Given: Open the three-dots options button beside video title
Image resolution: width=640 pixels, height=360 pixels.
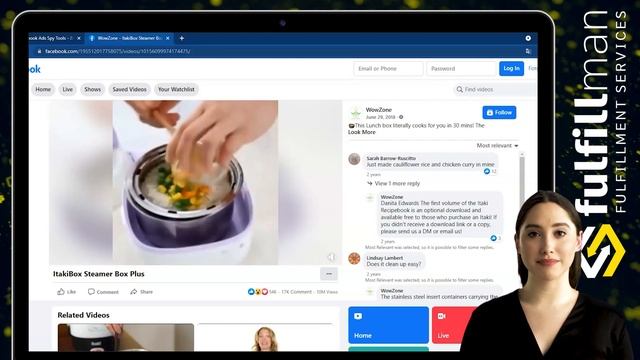Looking at the screenshot, I should coord(329,274).
